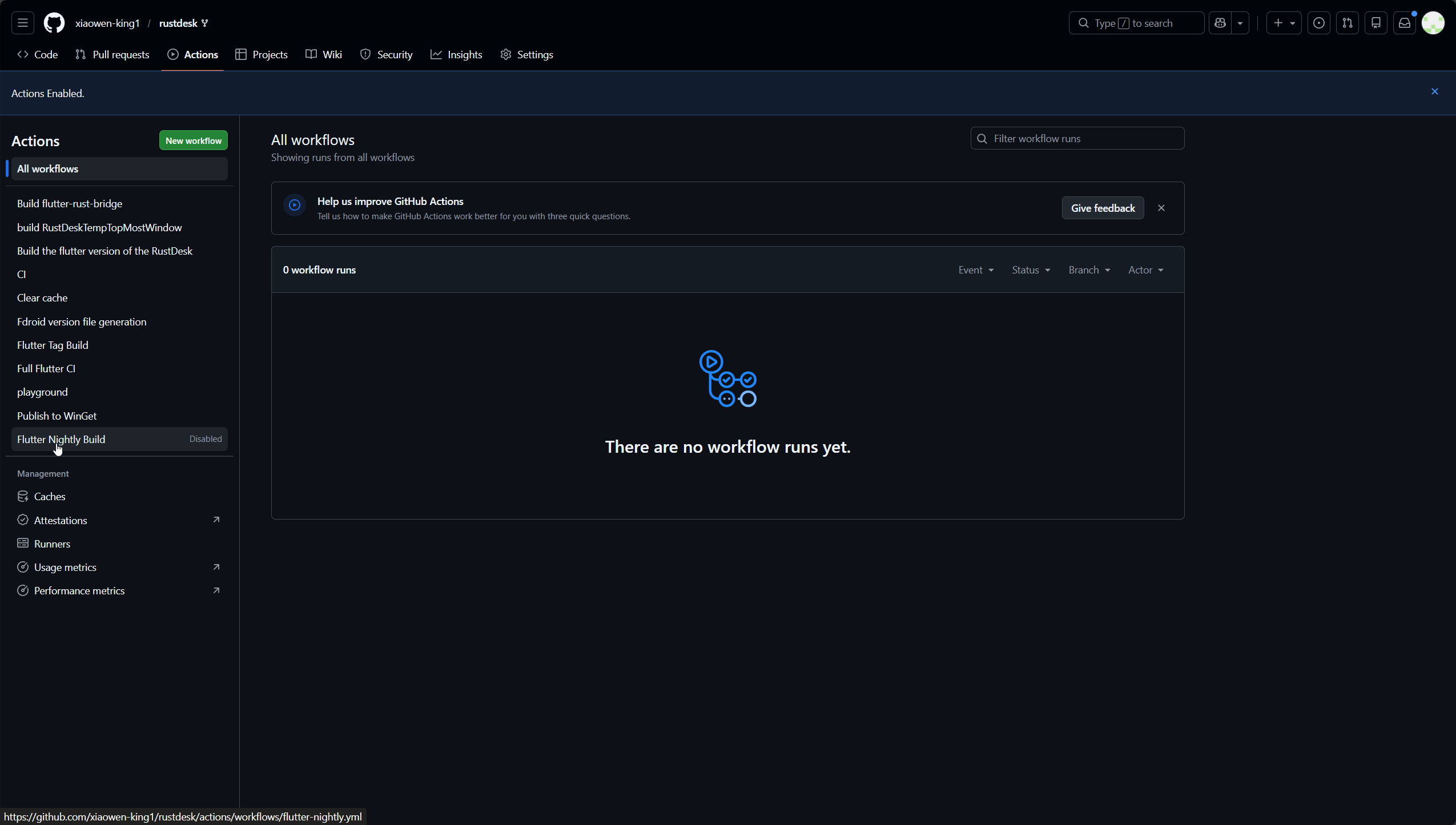Open the issues icon in header
This screenshot has width=1456, height=825.
[x=1318, y=23]
